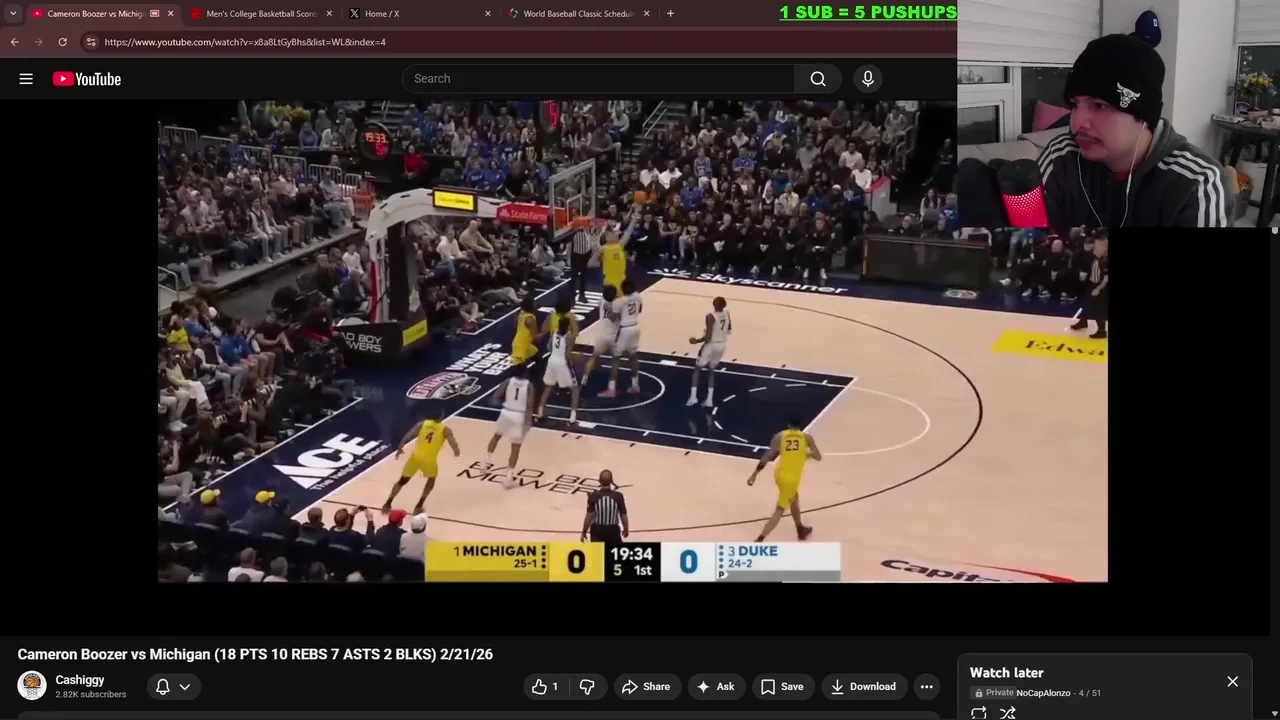Screen dimensions: 1280x720
Task: Save the video to a playlist
Action: click(782, 687)
